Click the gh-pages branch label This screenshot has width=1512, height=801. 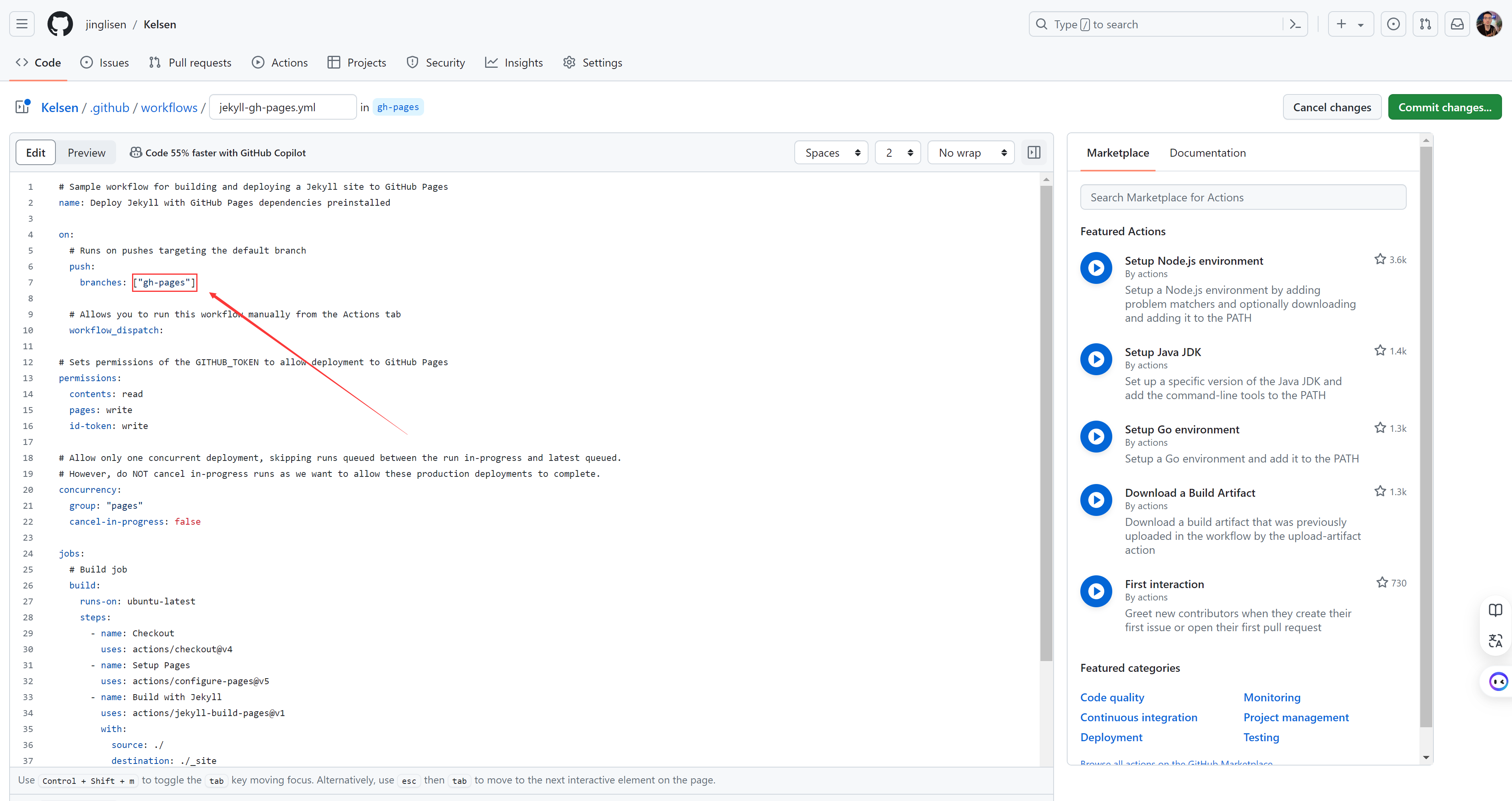pyautogui.click(x=398, y=107)
